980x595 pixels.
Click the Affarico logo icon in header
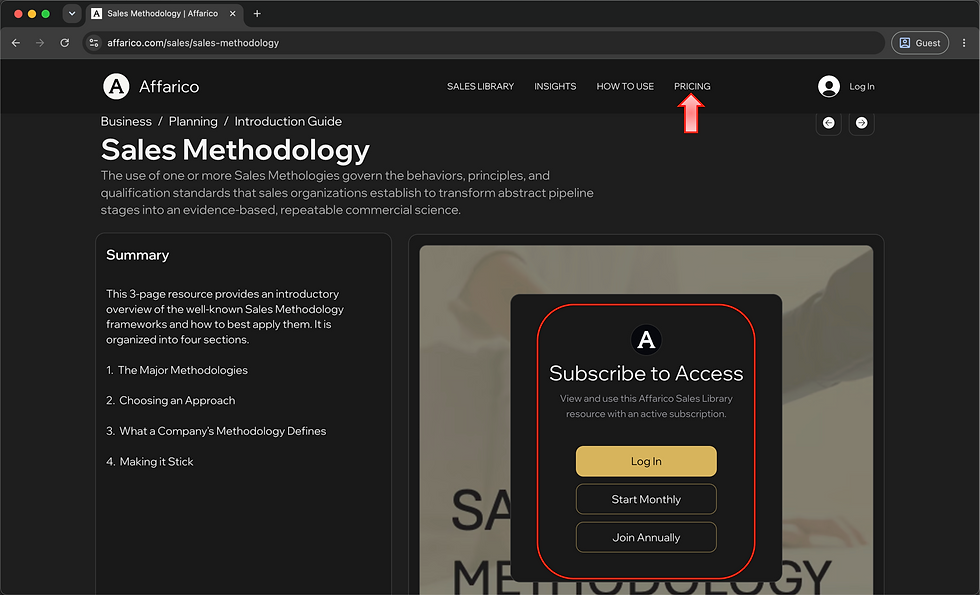click(x=116, y=86)
